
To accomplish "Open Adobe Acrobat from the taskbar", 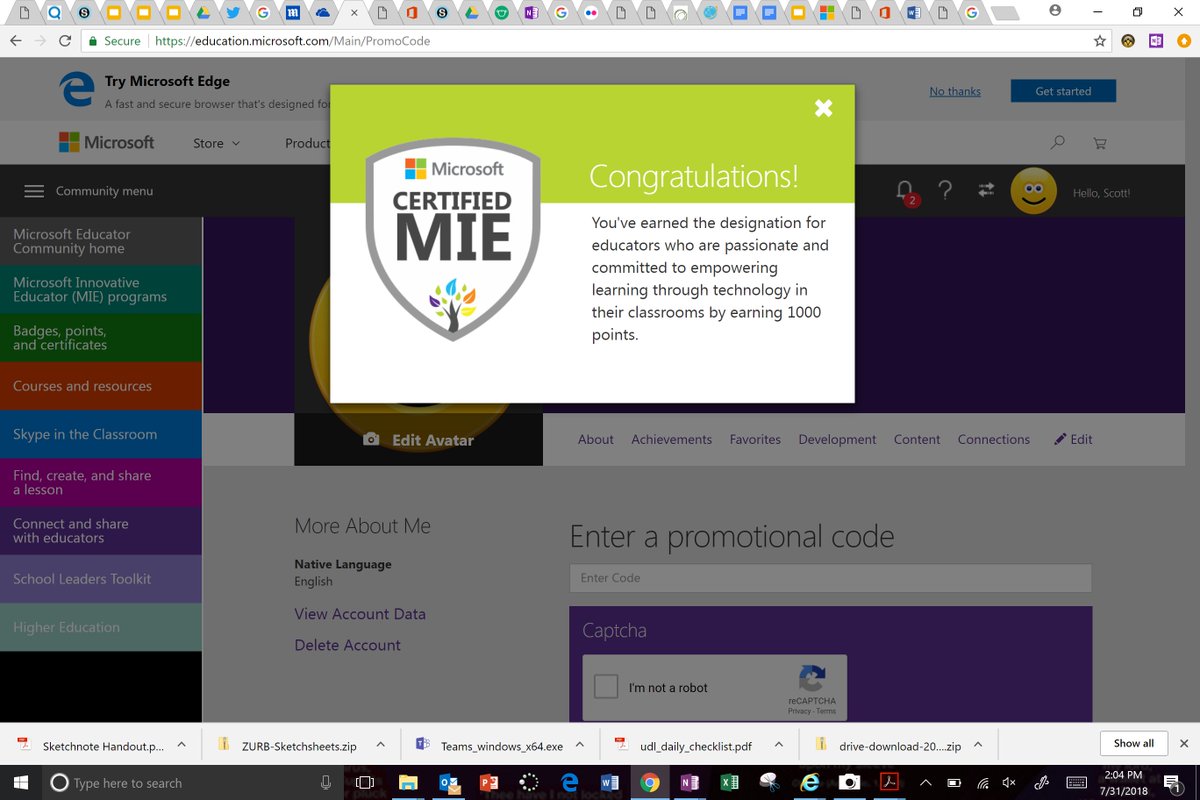I will (x=889, y=783).
